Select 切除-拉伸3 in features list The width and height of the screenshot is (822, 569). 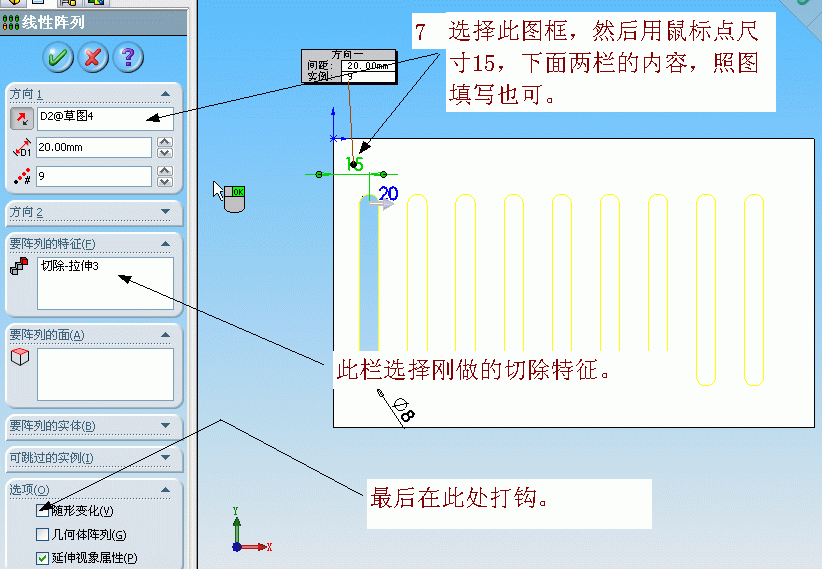(x=70, y=266)
